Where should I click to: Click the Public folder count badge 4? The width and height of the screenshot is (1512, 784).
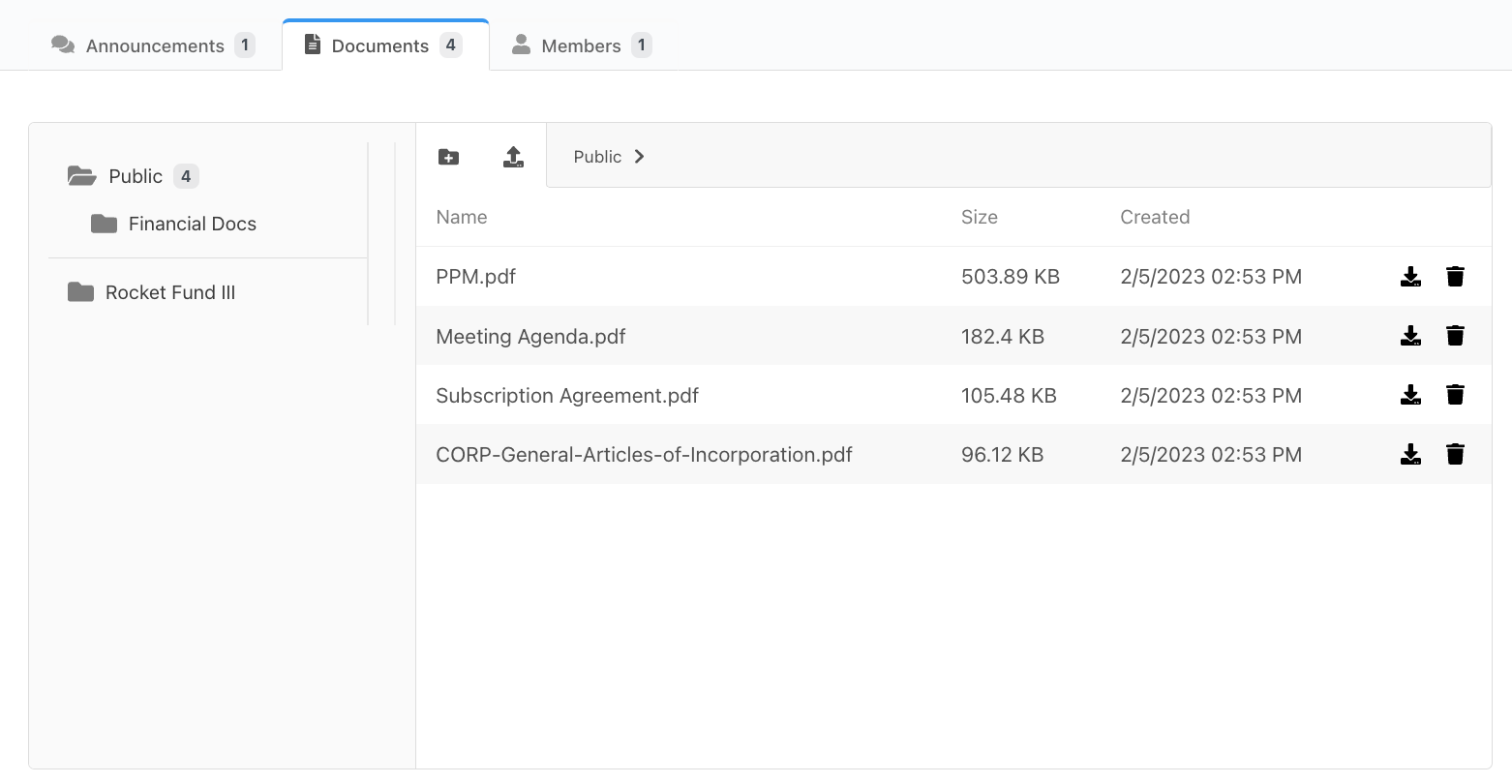(x=186, y=176)
